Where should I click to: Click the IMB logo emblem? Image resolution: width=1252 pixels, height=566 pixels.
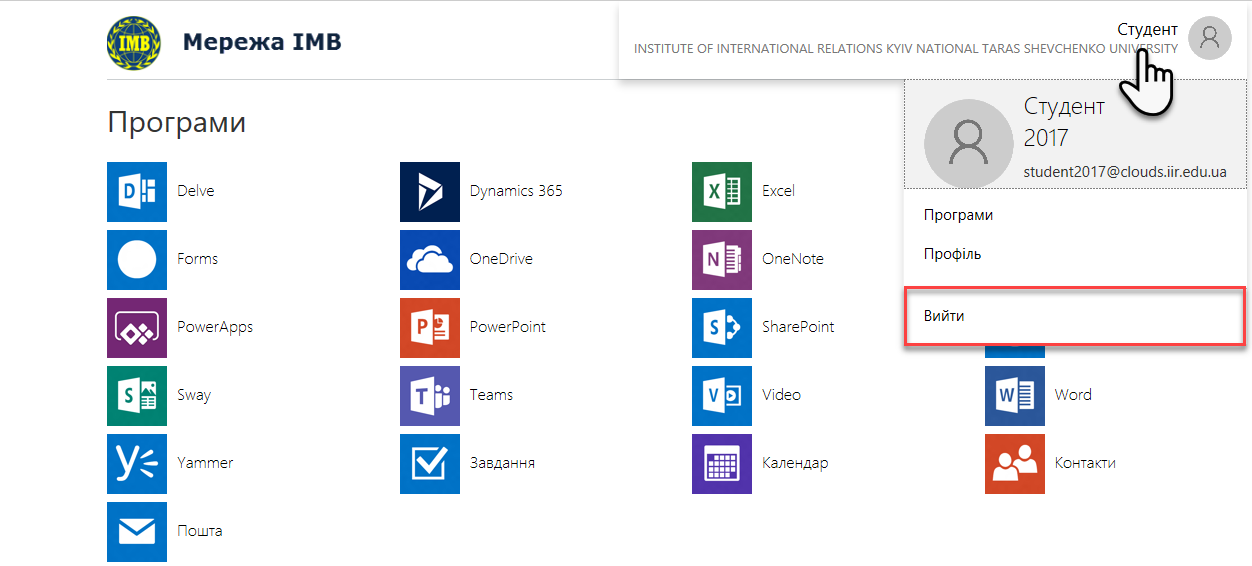(x=134, y=42)
